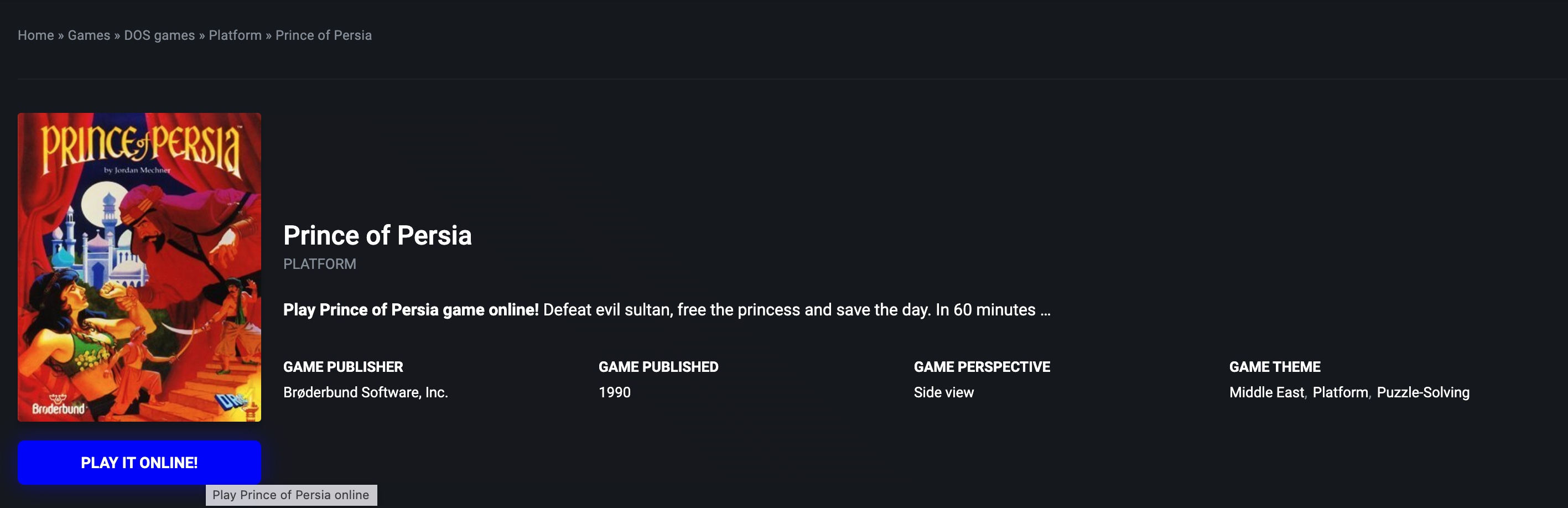Open publisher Brøderbund Software, Inc.
This screenshot has height=508, width=1568.
point(365,392)
